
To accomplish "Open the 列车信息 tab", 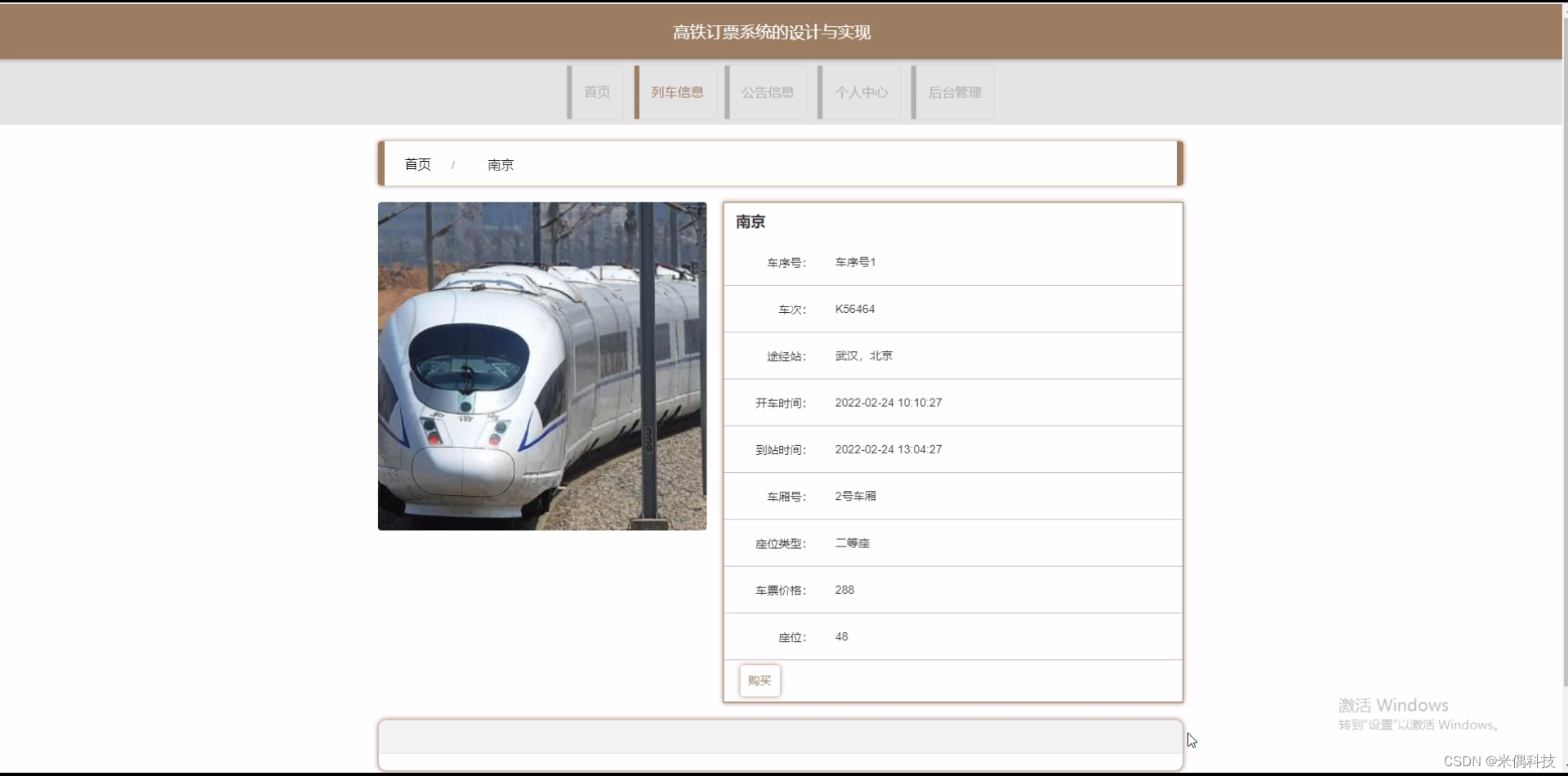I will (x=675, y=91).
